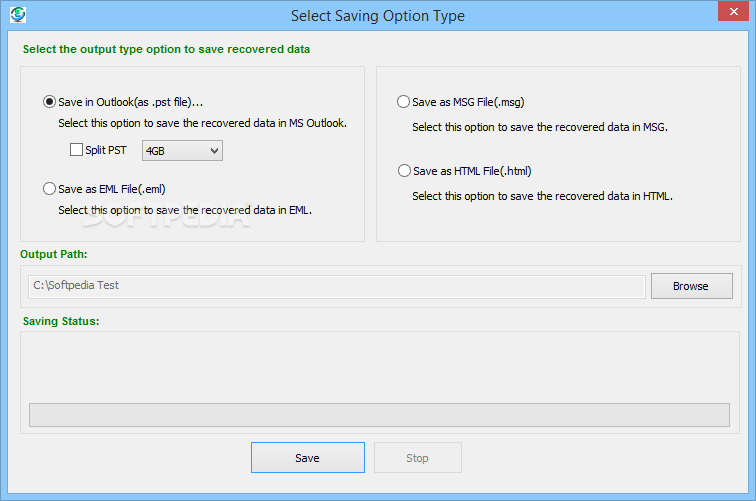Click the app icon in the title bar

[16, 15]
